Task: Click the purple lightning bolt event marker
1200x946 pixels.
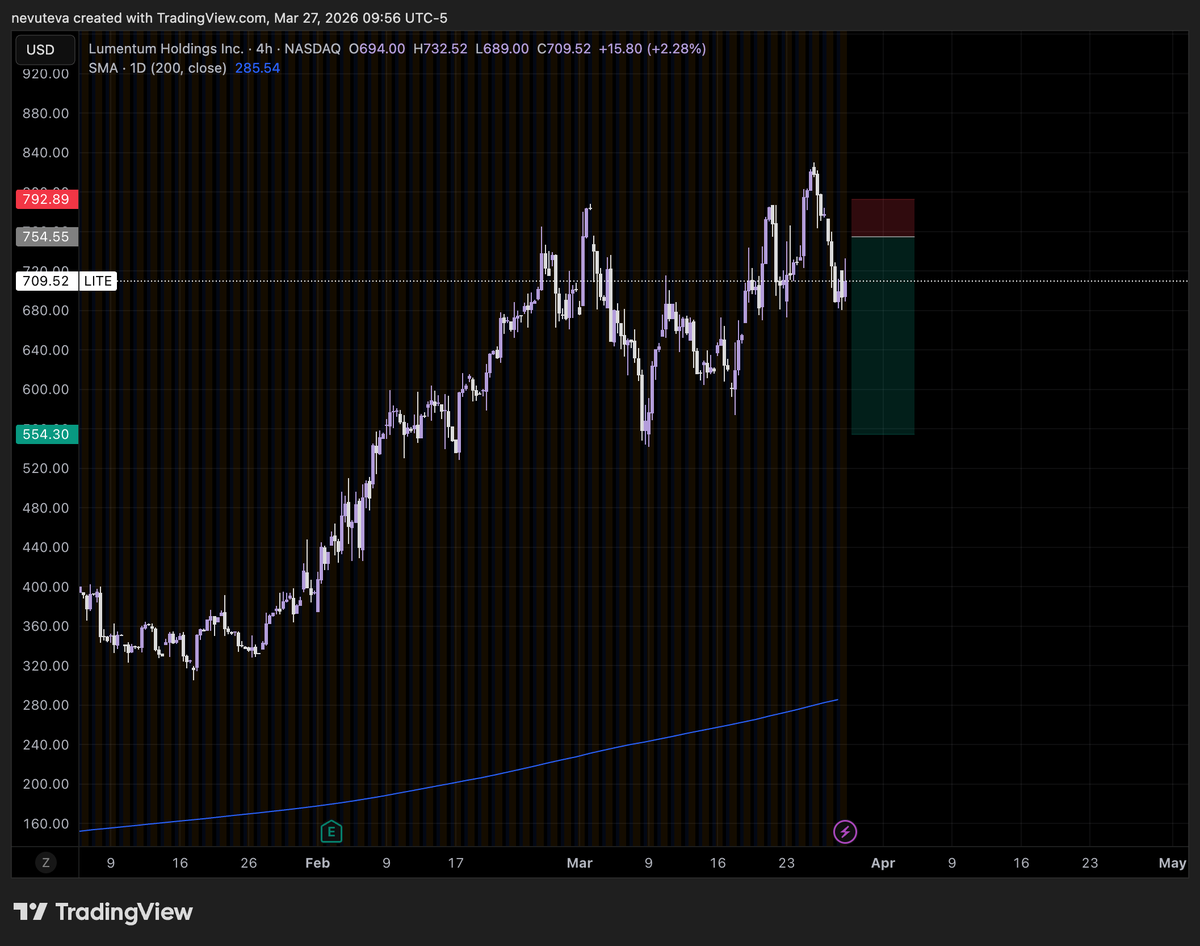Action: coord(845,831)
